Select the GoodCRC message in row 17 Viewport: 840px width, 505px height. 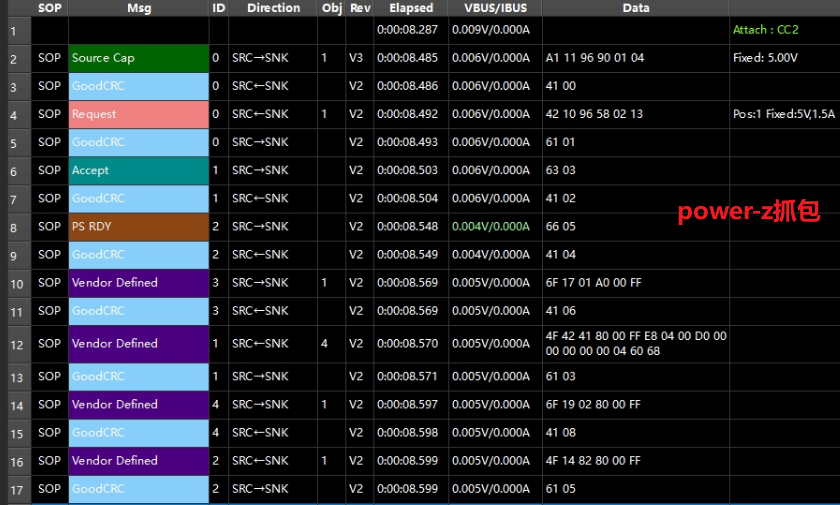pyautogui.click(x=138, y=489)
